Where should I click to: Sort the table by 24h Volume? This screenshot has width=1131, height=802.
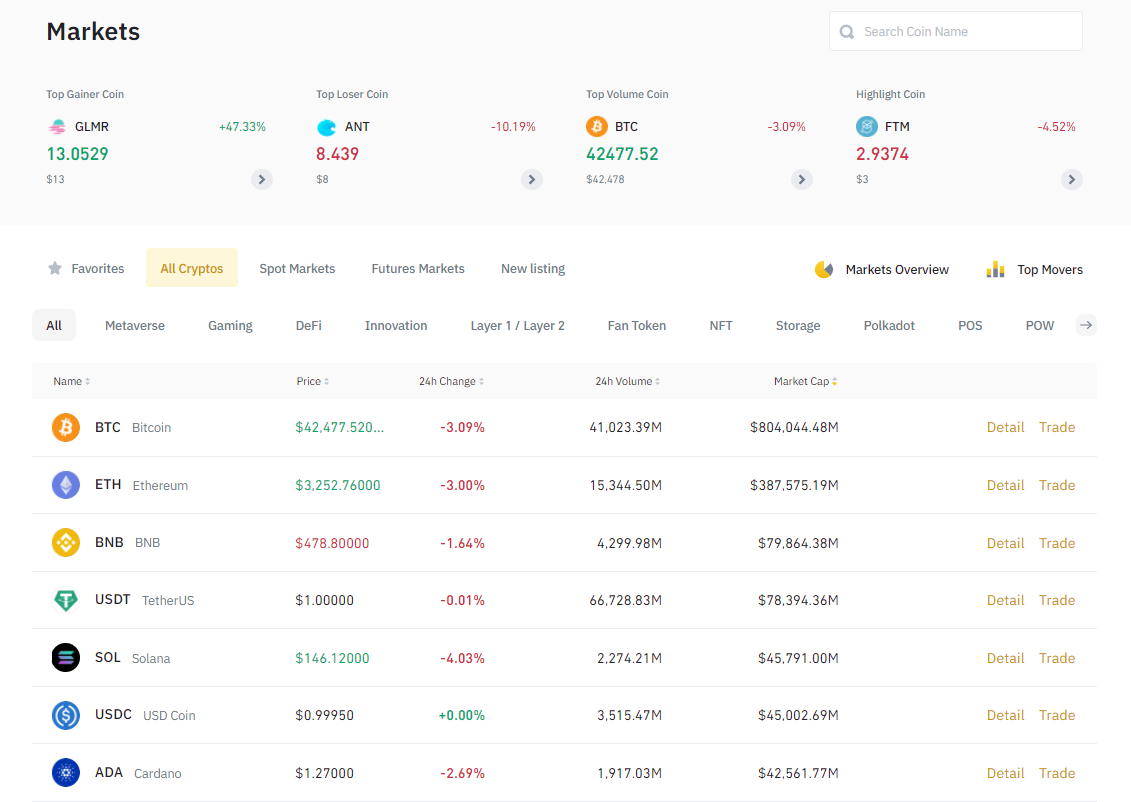point(628,382)
